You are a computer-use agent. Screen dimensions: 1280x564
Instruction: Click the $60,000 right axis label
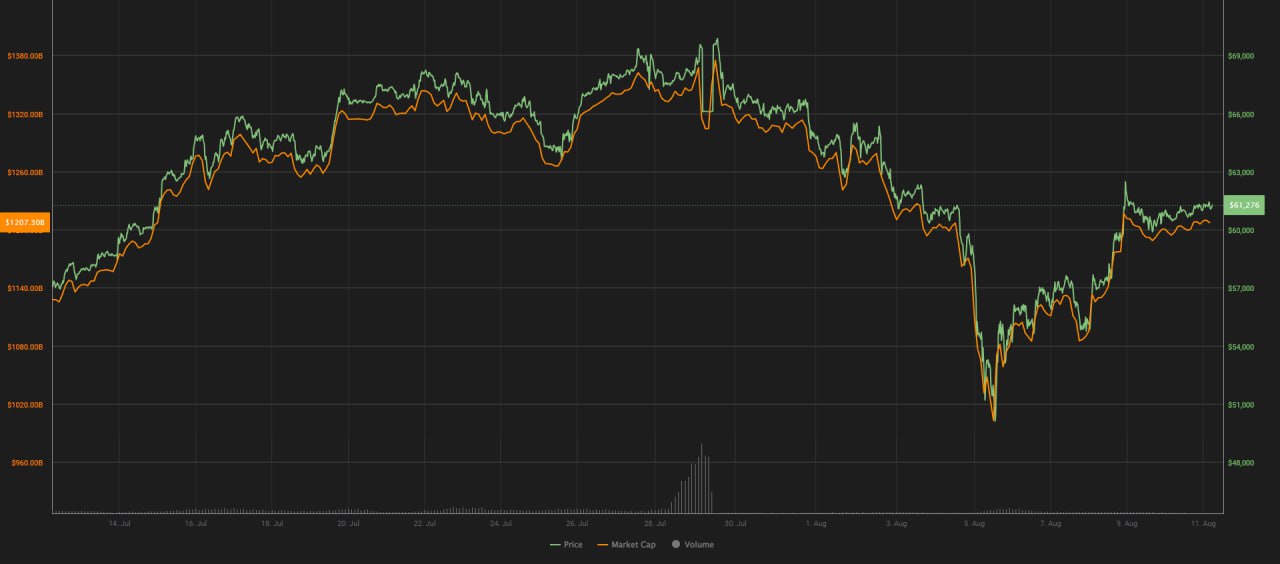[x=1240, y=231]
